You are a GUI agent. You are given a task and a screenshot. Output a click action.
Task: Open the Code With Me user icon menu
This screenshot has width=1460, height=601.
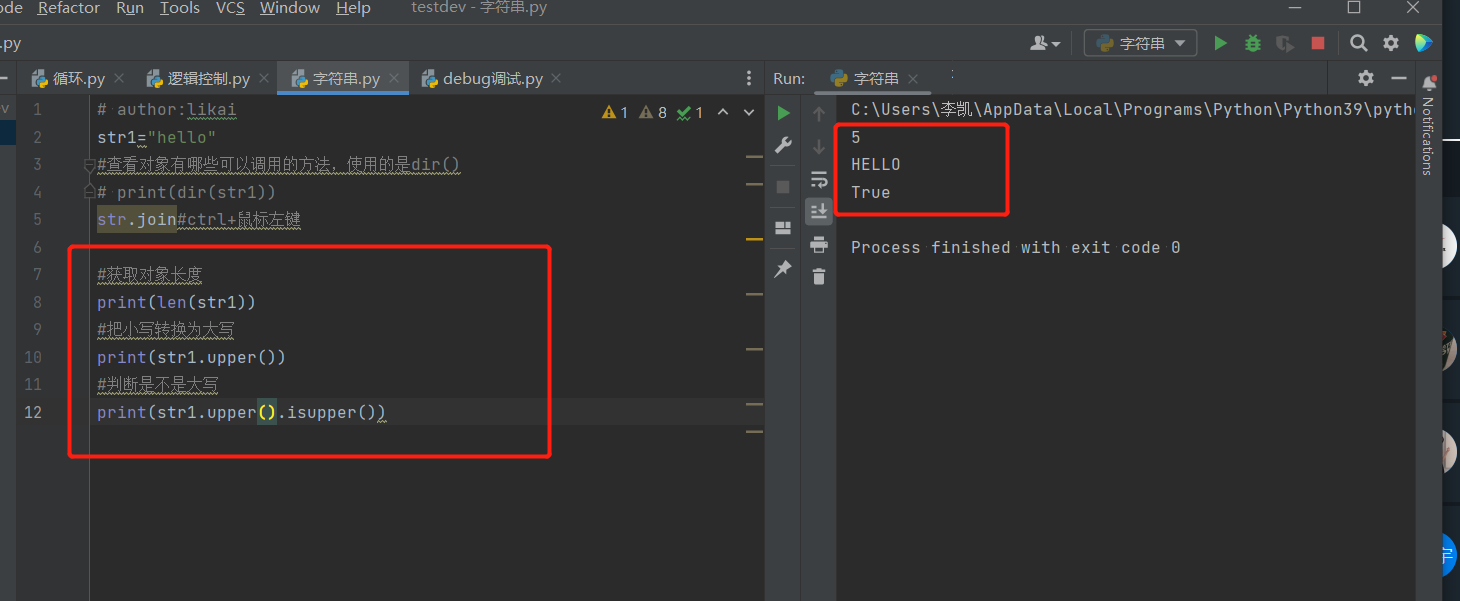[x=1045, y=43]
